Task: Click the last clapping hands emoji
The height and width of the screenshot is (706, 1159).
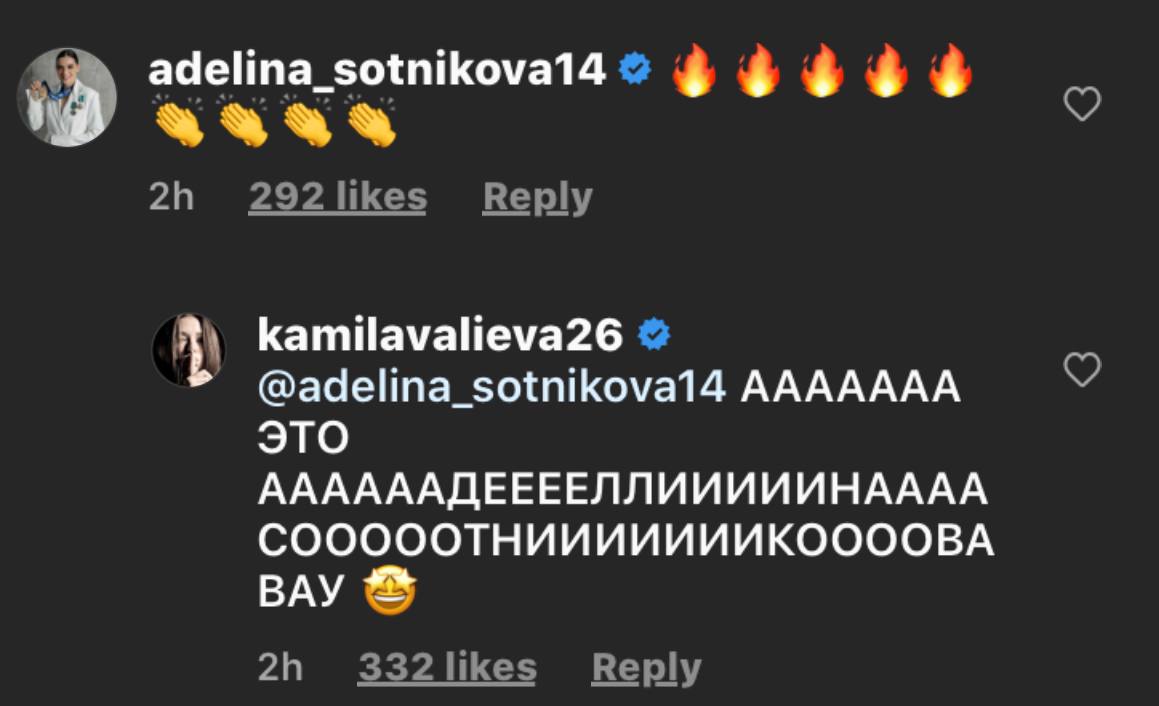Action: point(372,124)
